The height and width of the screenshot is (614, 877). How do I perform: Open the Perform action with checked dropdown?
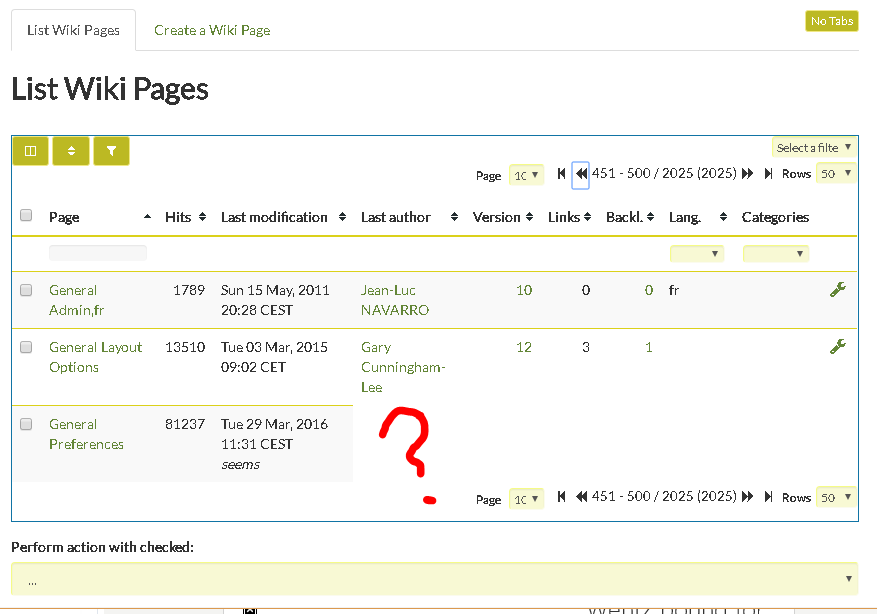(435, 579)
